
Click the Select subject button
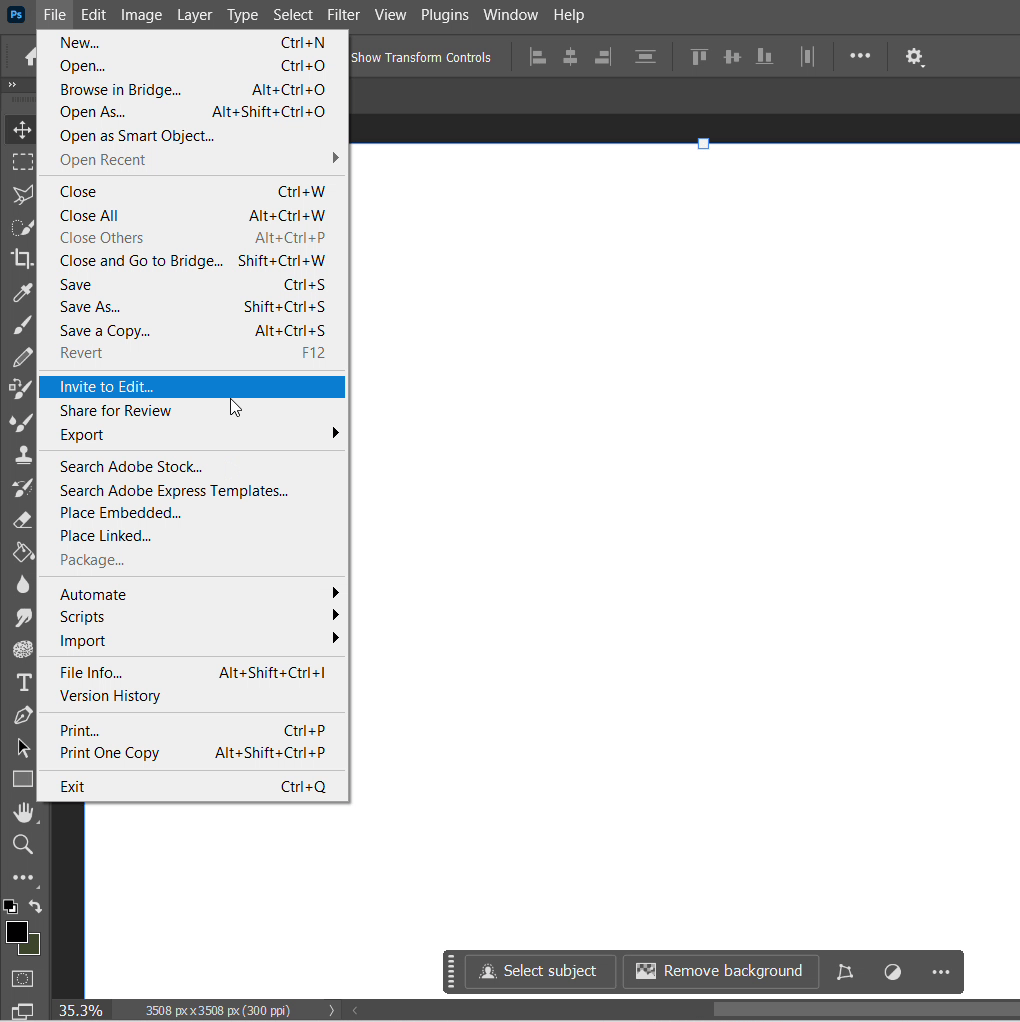point(540,971)
